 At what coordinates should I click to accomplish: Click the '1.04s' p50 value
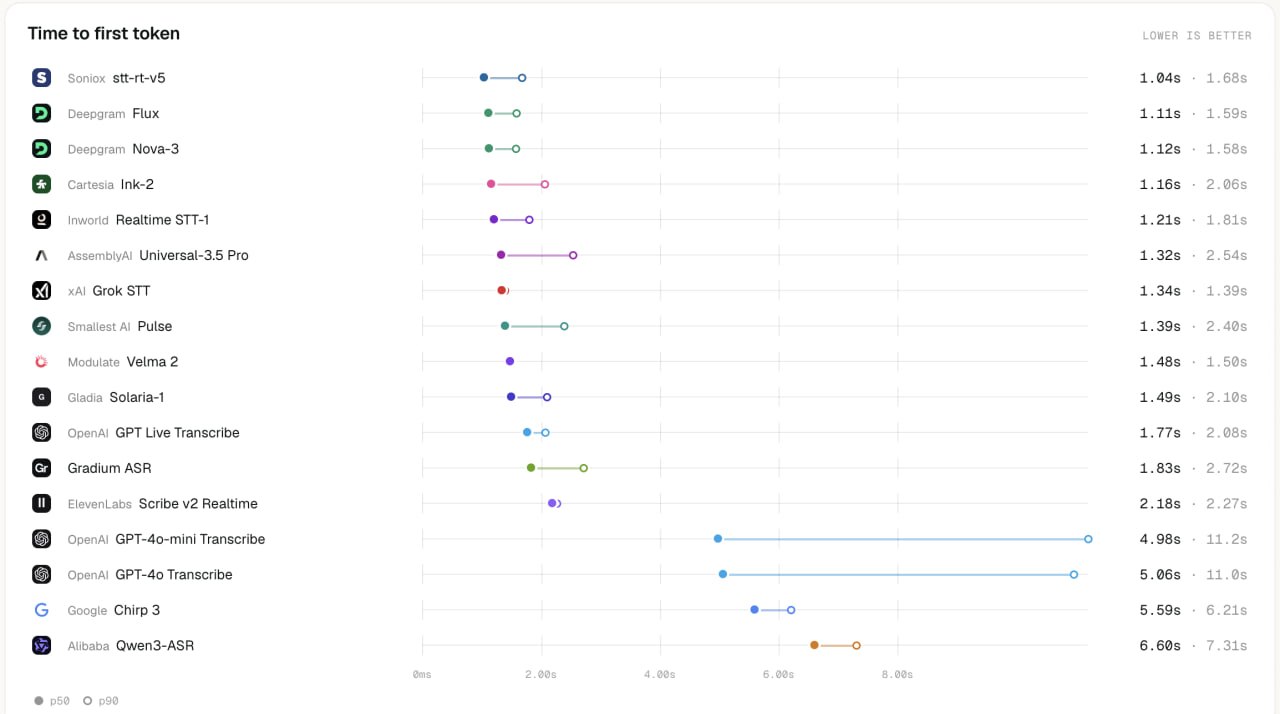pos(1160,78)
